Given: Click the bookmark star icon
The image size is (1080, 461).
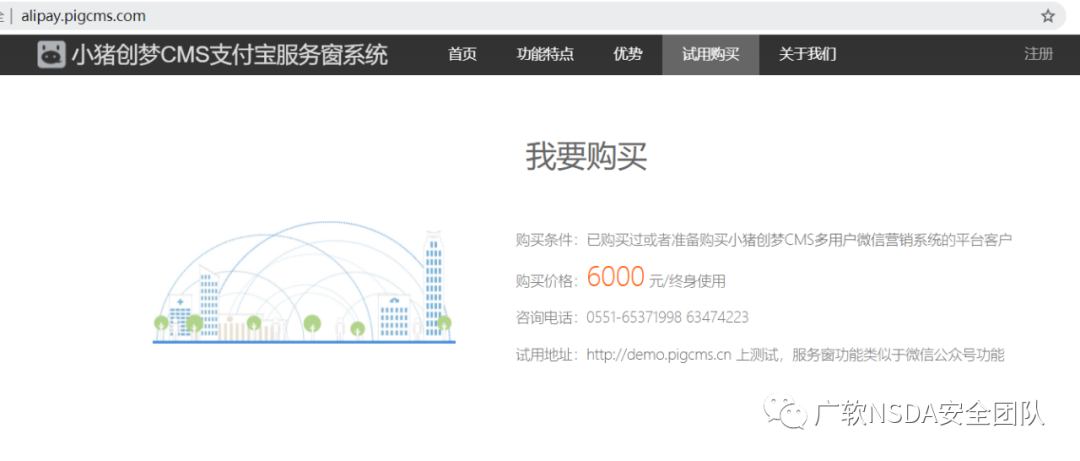Looking at the screenshot, I should pyautogui.click(x=1048, y=16).
